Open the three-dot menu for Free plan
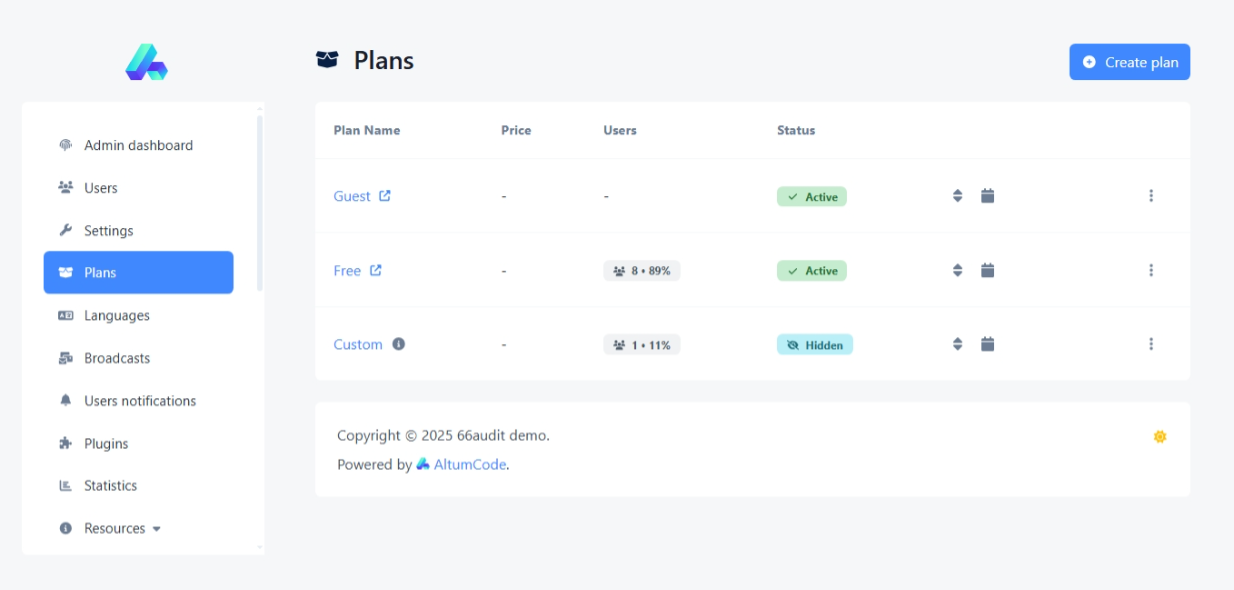The width and height of the screenshot is (1234, 590). pos(1151,270)
